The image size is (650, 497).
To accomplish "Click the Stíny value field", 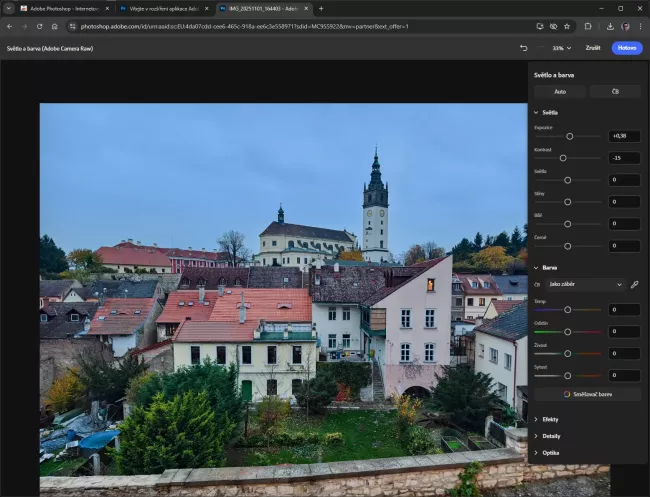I will click(624, 202).
